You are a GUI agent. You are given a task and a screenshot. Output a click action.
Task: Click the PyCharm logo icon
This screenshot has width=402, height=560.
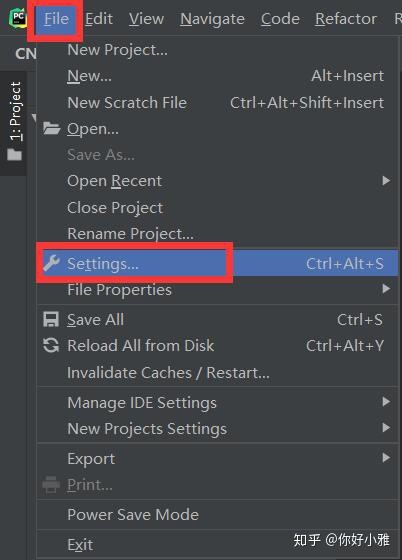coord(18,18)
